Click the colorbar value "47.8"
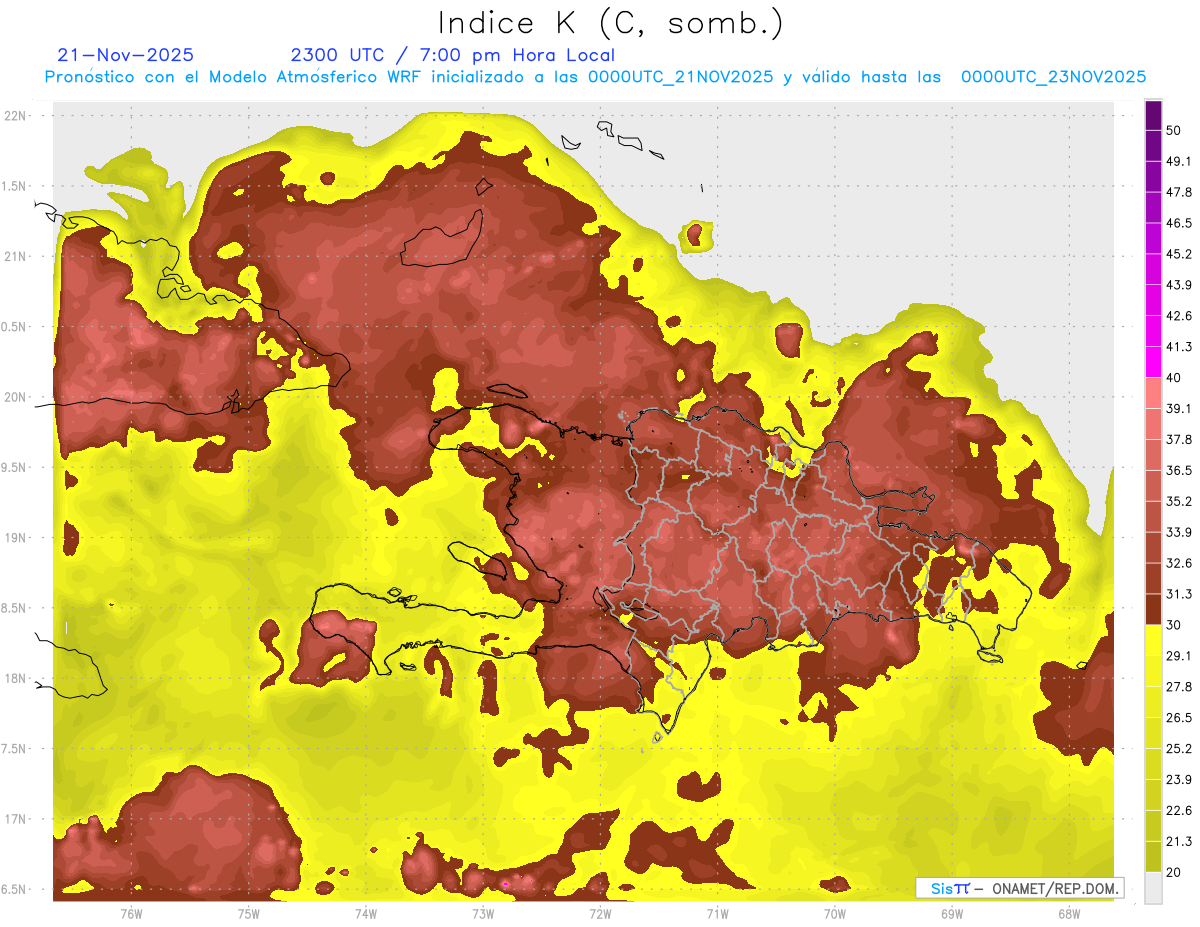 [x=1179, y=192]
